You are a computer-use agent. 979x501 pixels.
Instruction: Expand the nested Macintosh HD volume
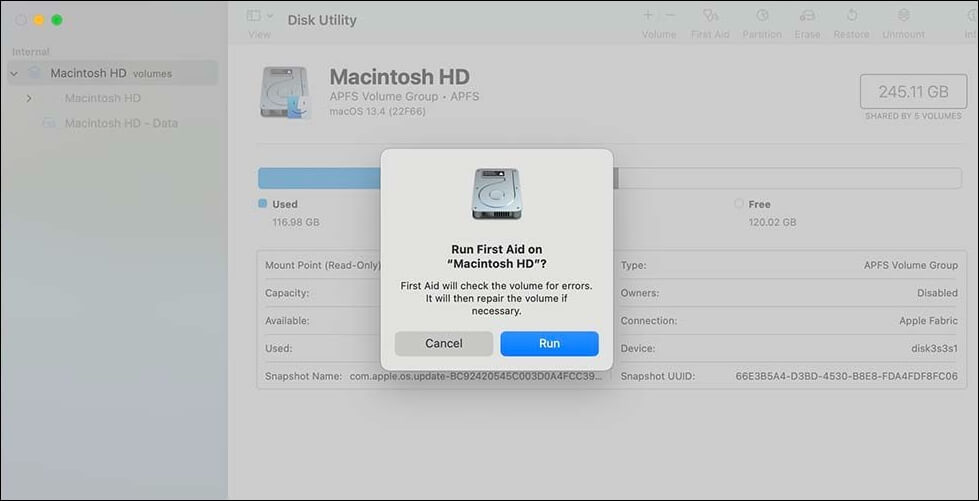(29, 98)
